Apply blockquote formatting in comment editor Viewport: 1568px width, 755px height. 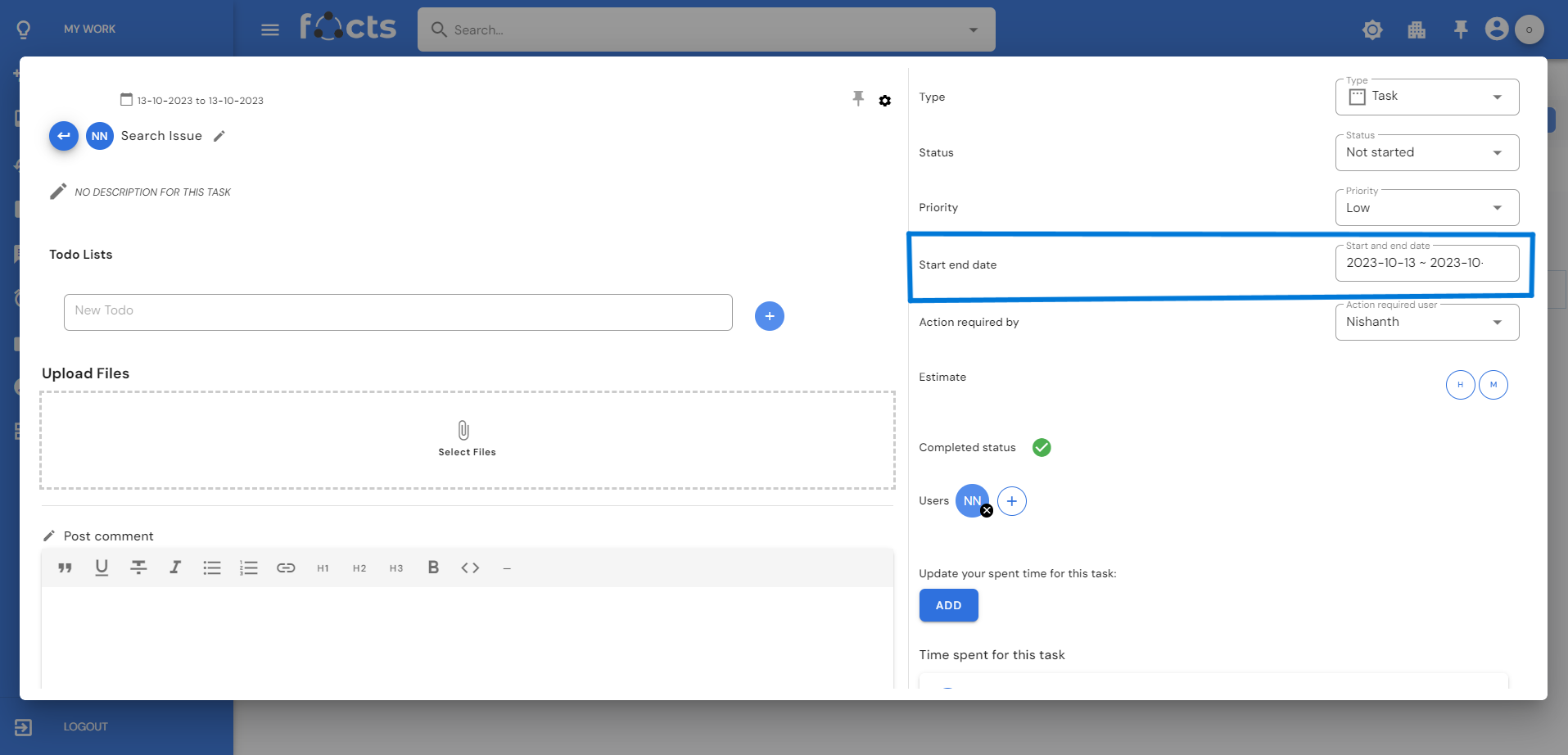tap(66, 568)
